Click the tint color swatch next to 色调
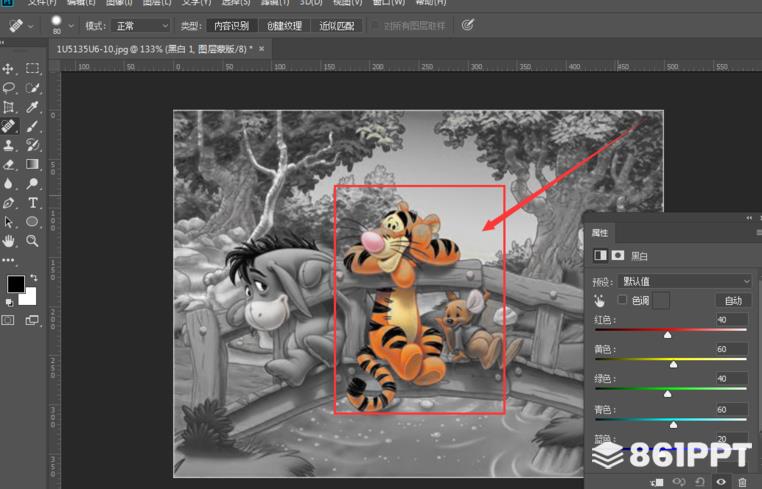The image size is (762, 489). 661,300
